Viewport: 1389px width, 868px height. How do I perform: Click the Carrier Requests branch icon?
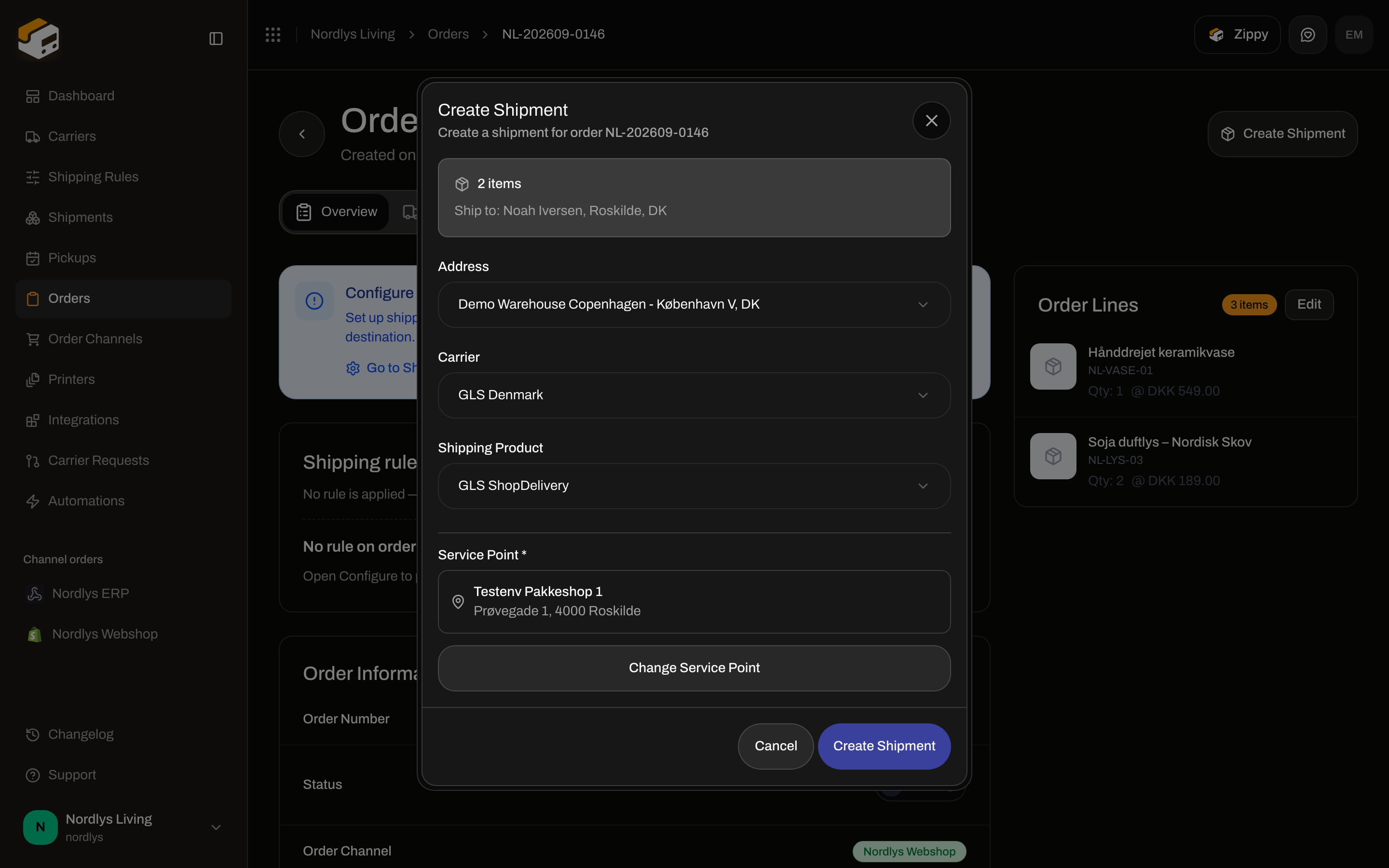pyautogui.click(x=33, y=461)
